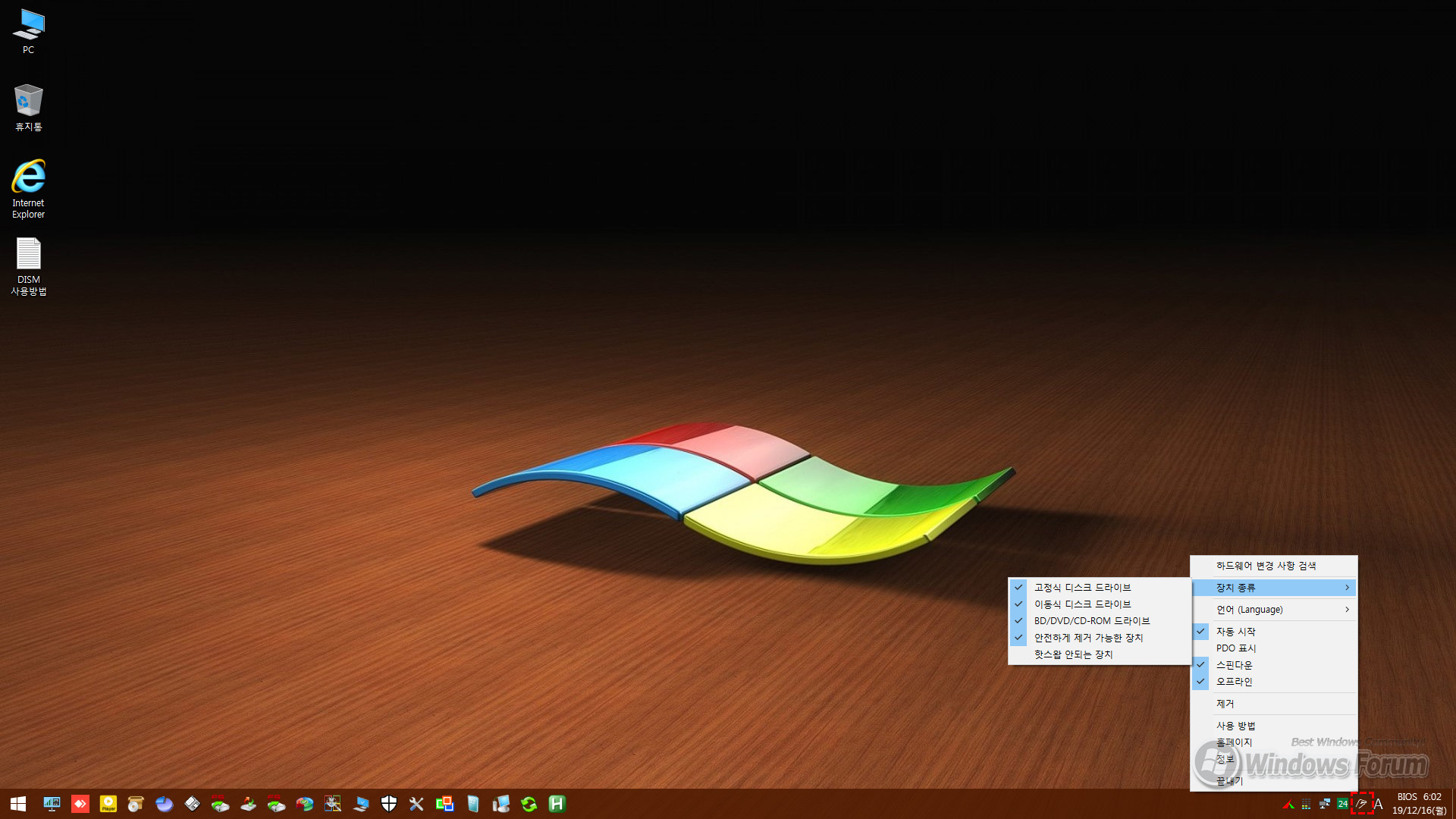The height and width of the screenshot is (819, 1456).
Task: Open the blue monitor with checkmark icon
Action: click(x=361, y=804)
